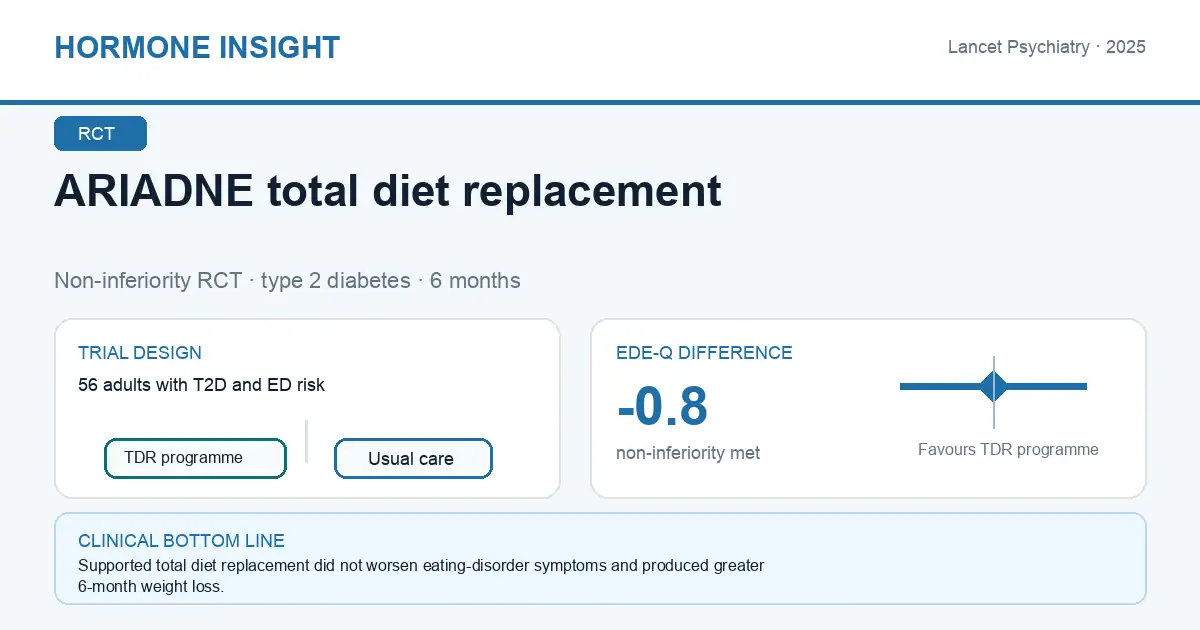Click the diamond point estimate marker
The width and height of the screenshot is (1200, 630).
[994, 386]
